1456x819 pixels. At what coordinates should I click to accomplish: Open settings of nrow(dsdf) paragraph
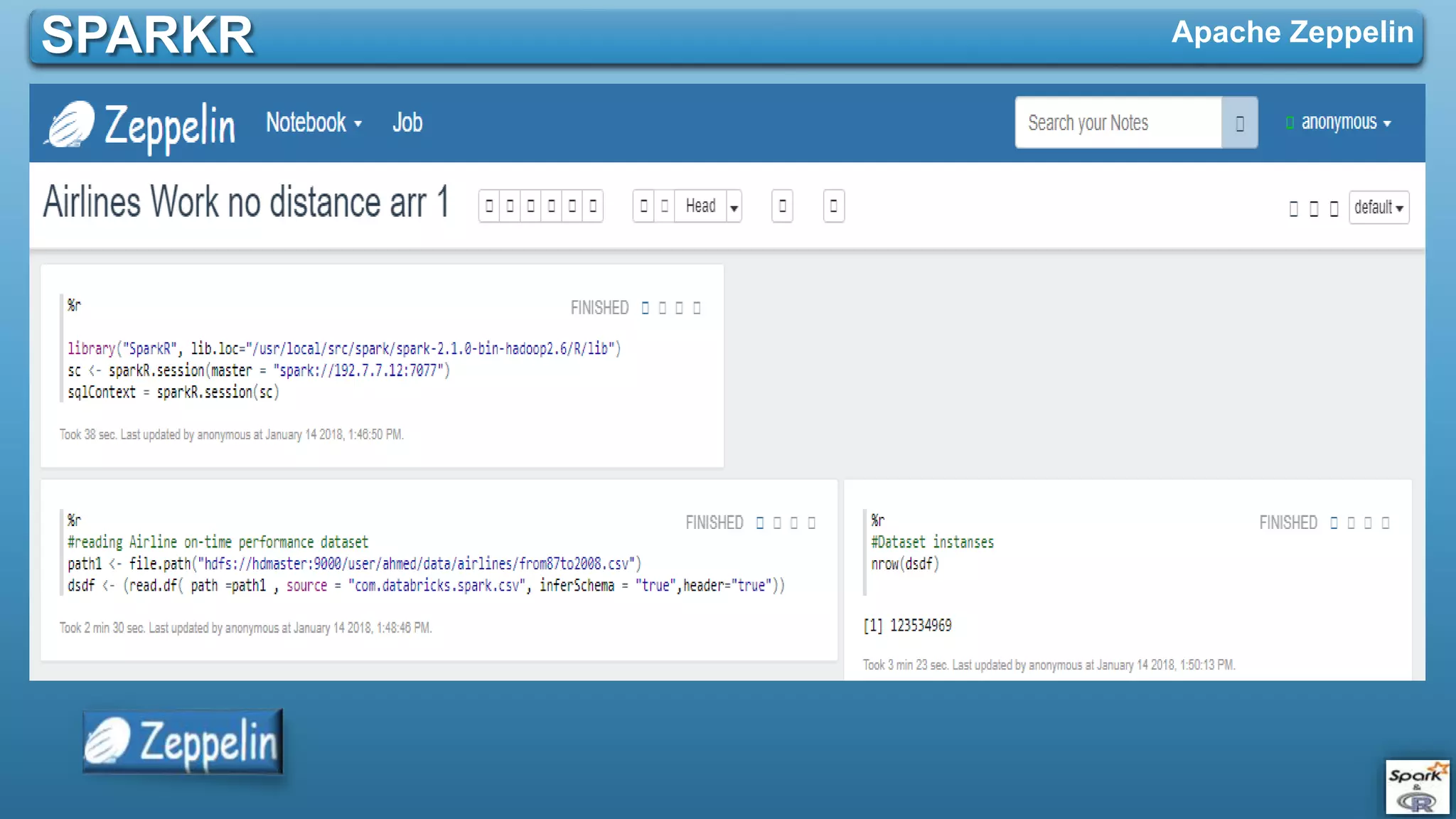click(1386, 523)
